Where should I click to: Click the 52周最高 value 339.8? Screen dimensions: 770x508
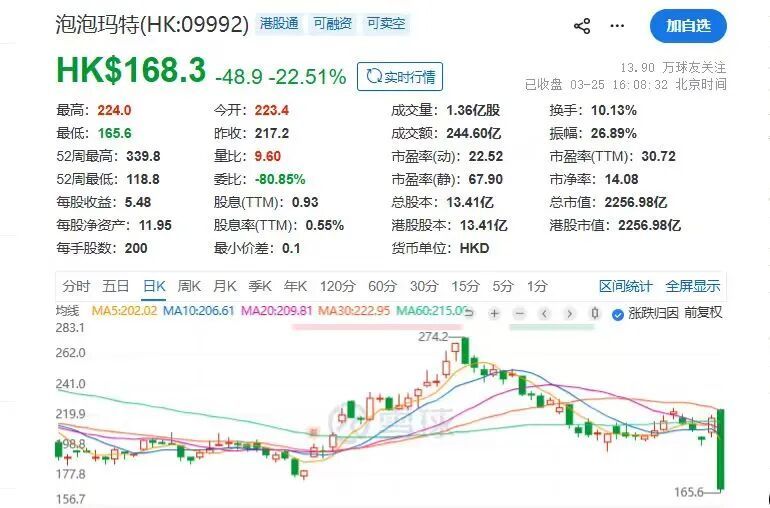143,156
